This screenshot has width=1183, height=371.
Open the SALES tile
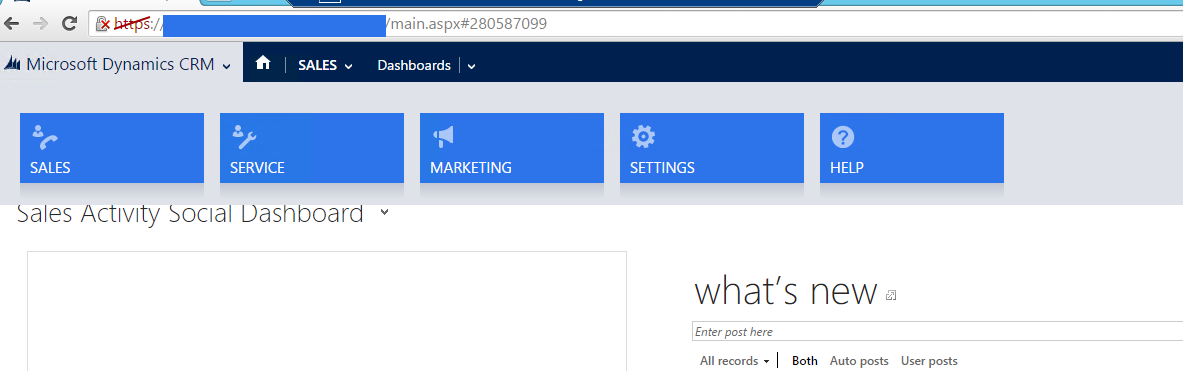pos(112,148)
